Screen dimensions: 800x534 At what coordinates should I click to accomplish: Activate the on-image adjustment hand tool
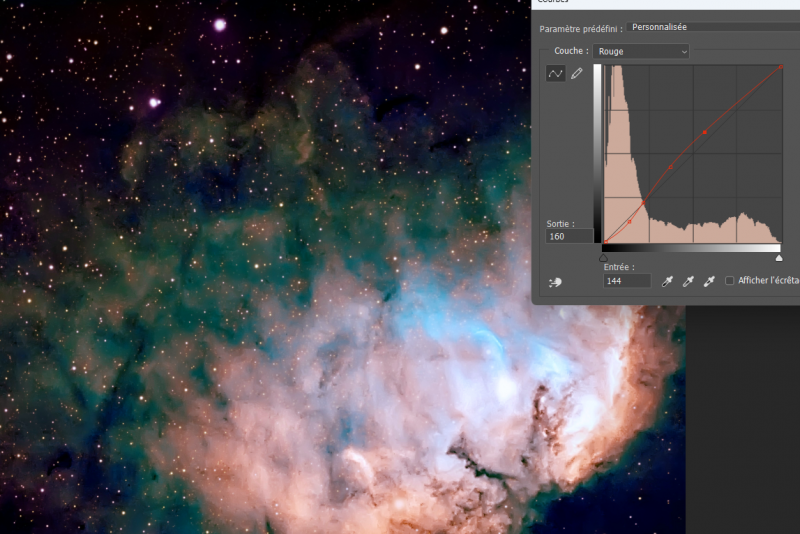coord(556,282)
